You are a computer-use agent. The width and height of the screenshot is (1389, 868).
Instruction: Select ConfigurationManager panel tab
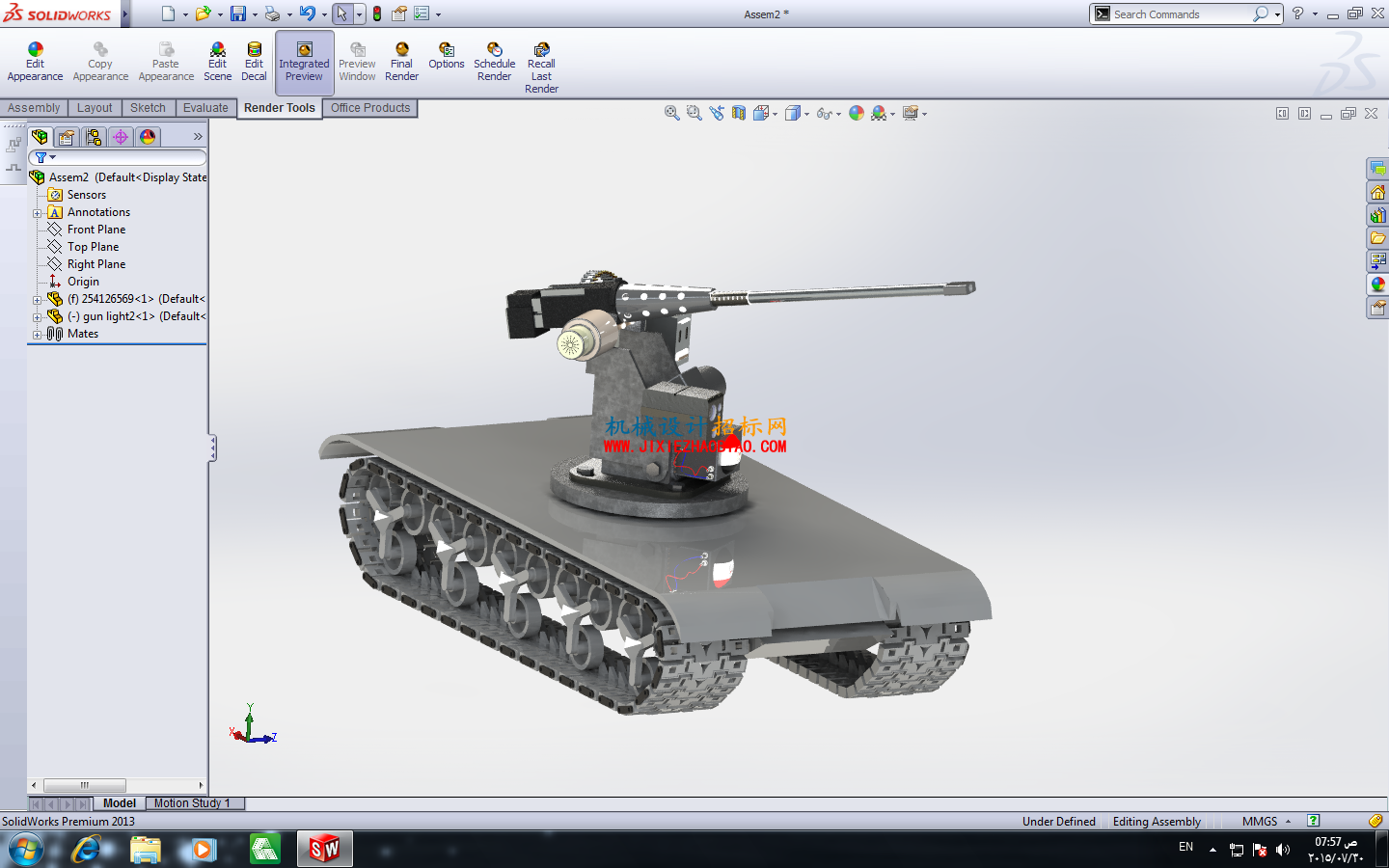tap(94, 137)
